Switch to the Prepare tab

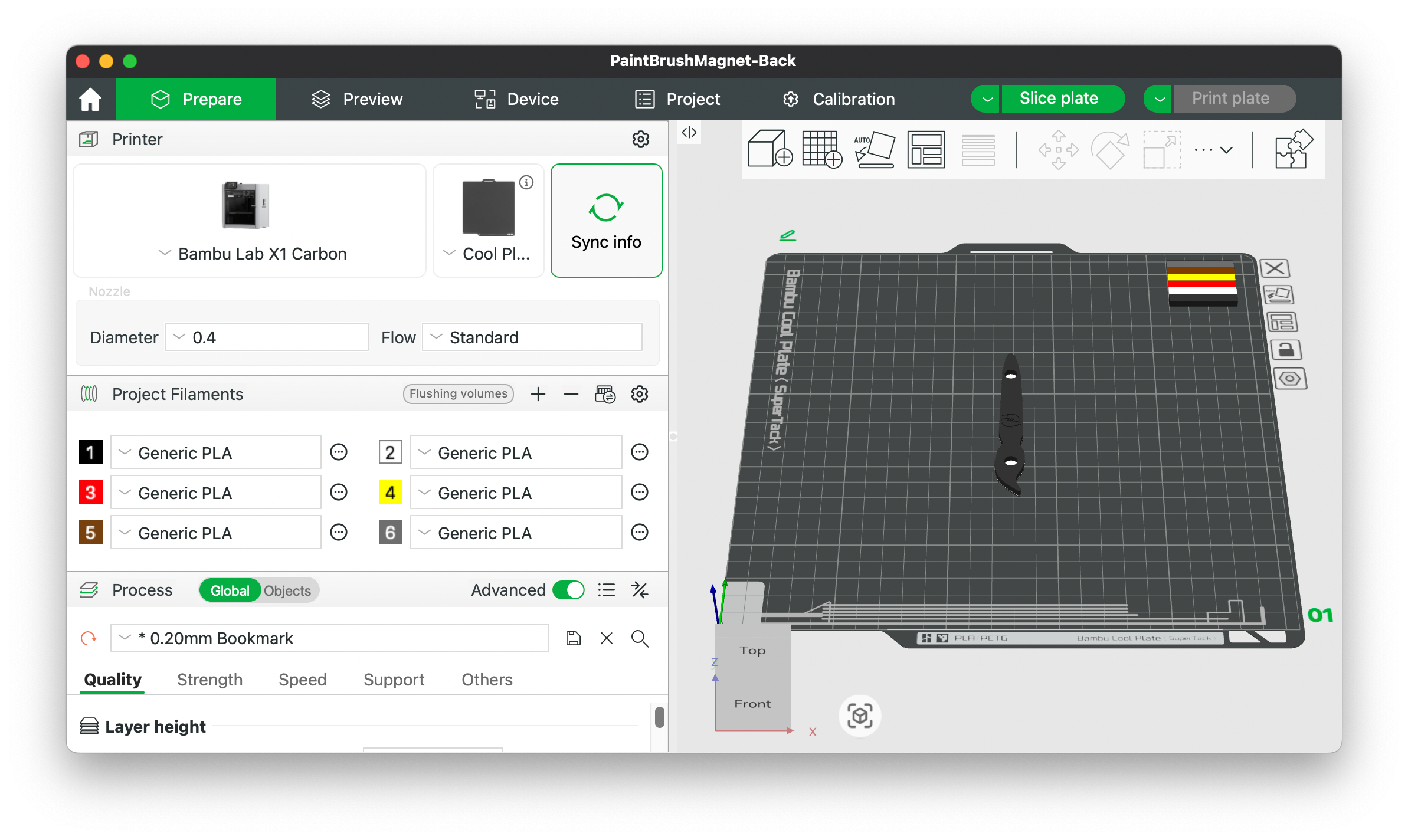[196, 99]
